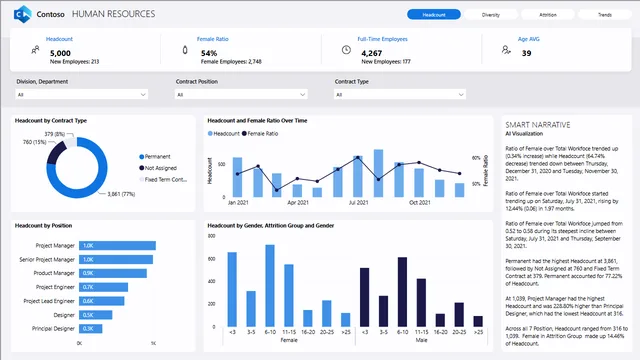Open the Attrition tab
This screenshot has width=640, height=360.
click(548, 15)
